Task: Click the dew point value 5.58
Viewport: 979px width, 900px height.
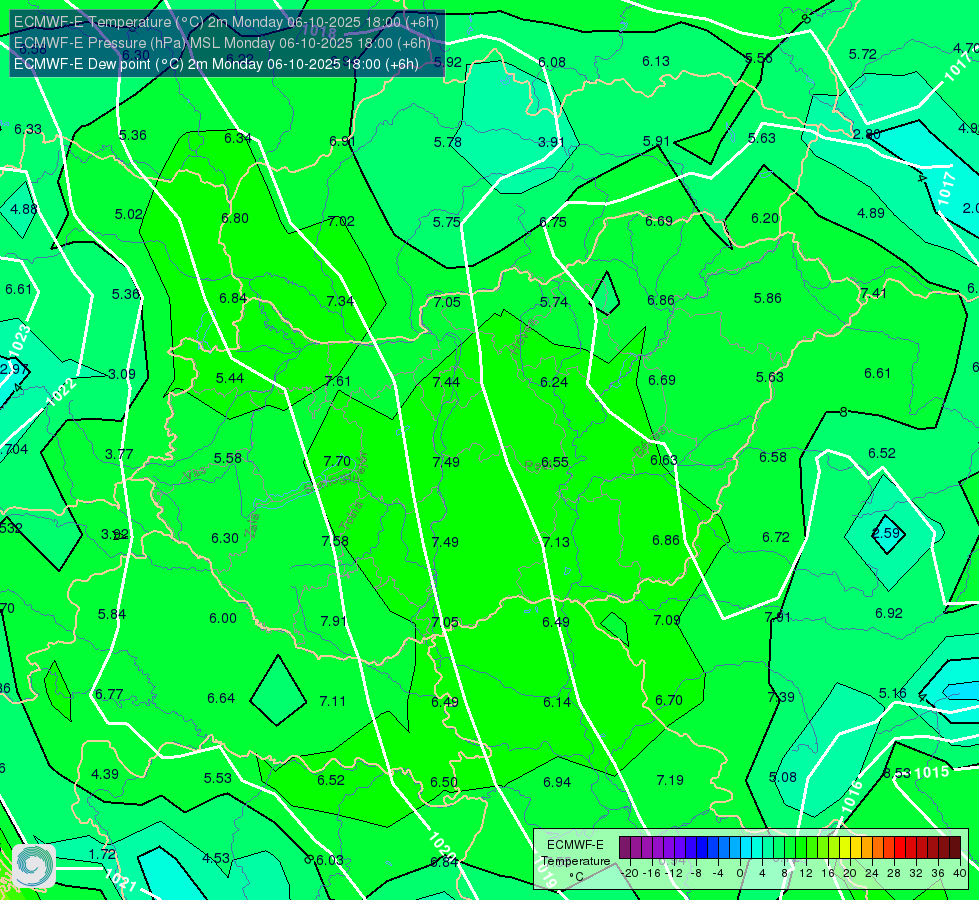Action: point(227,458)
